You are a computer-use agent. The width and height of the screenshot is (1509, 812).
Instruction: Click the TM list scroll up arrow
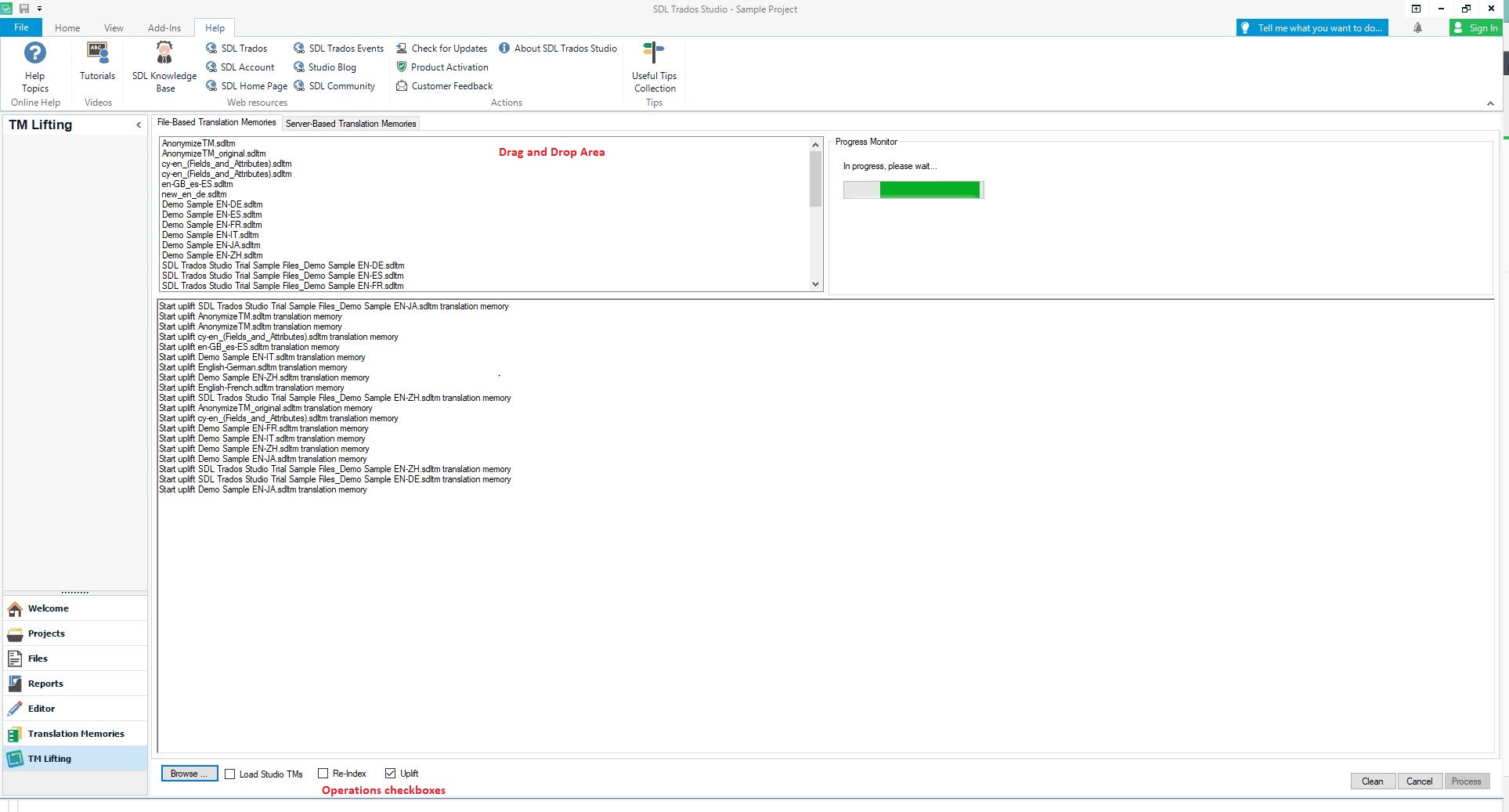tap(815, 145)
